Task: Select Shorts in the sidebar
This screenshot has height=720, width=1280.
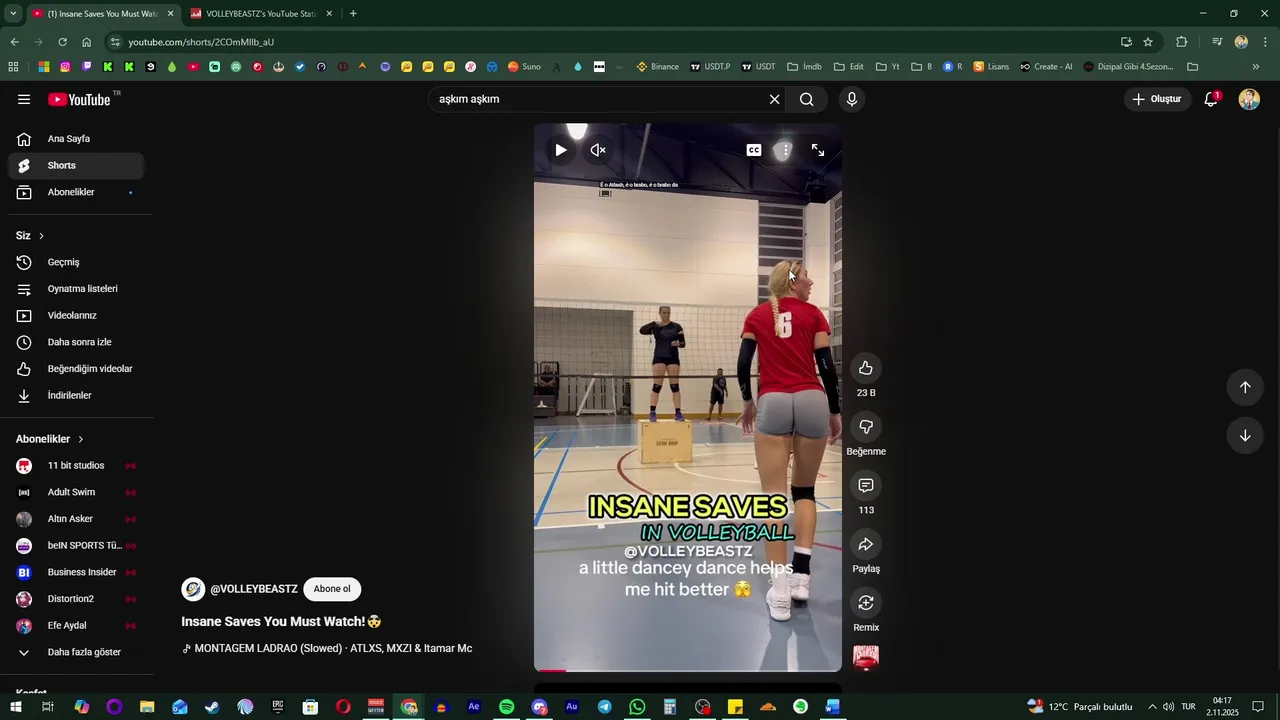Action: click(x=77, y=166)
